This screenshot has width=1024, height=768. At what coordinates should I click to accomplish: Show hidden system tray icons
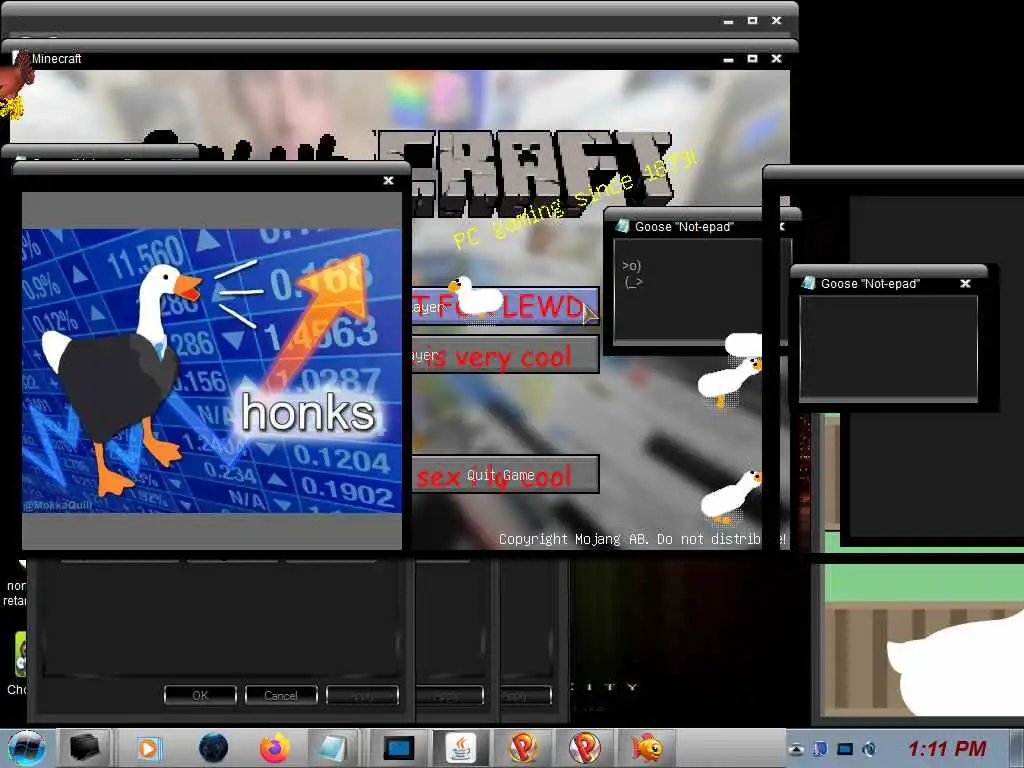tap(795, 749)
